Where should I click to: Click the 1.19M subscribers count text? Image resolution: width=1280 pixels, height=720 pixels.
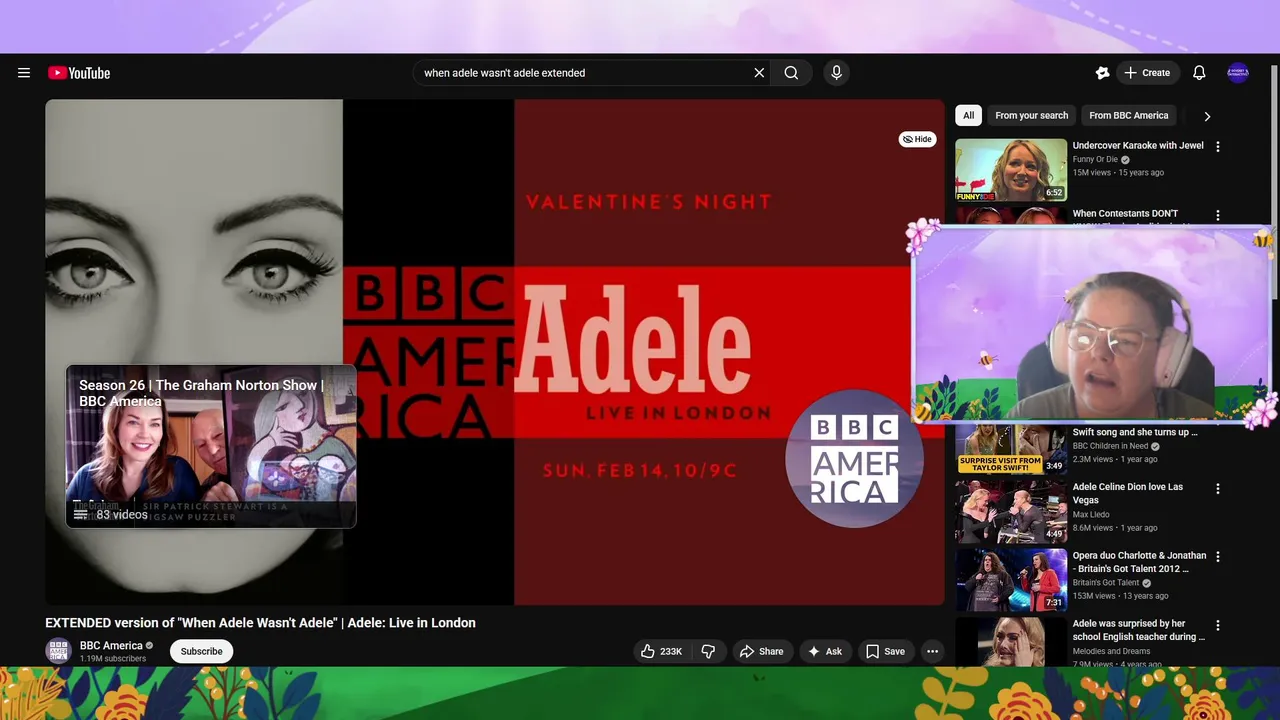click(113, 659)
